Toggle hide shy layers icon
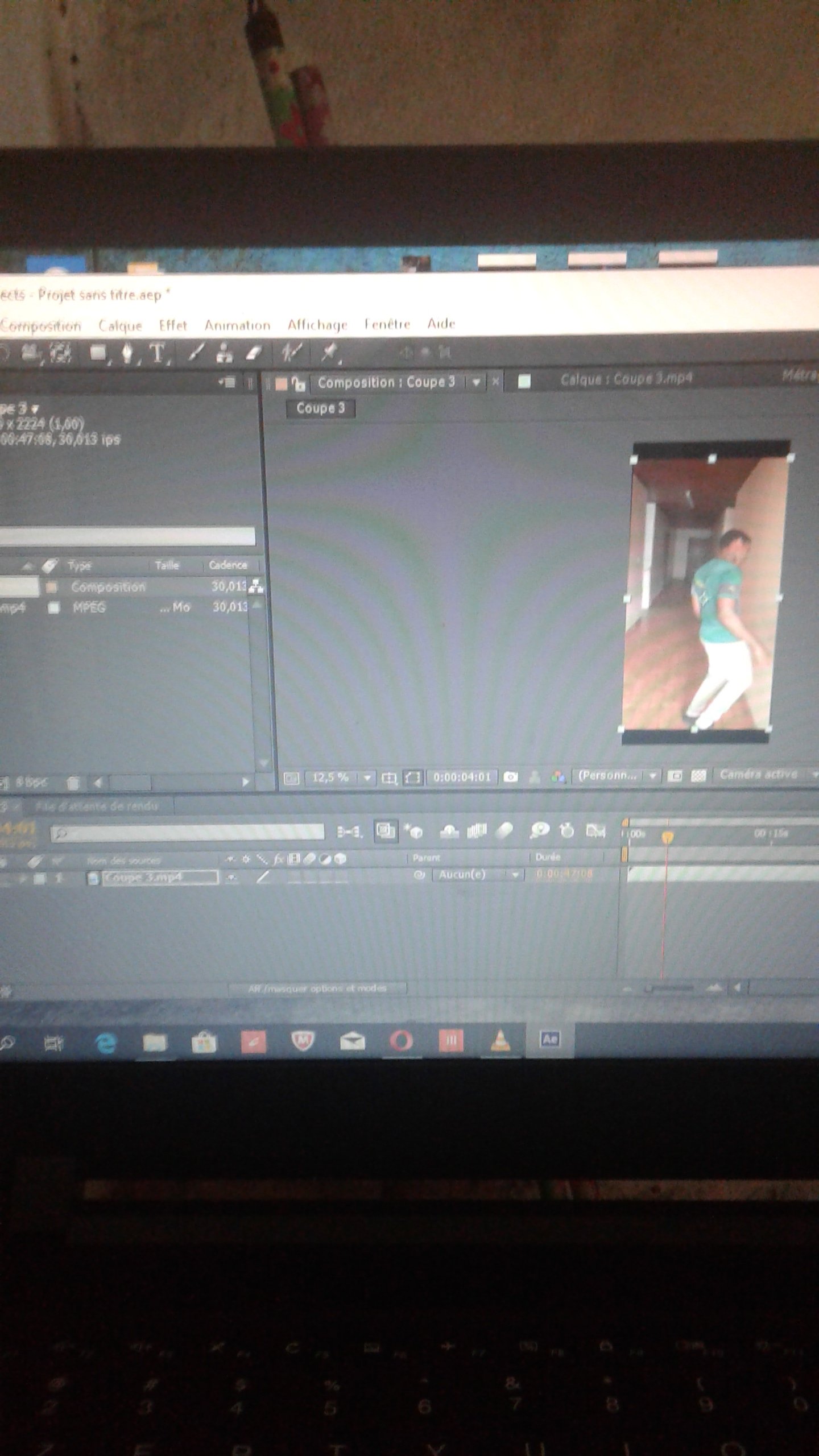The width and height of the screenshot is (819, 1456). tap(449, 832)
